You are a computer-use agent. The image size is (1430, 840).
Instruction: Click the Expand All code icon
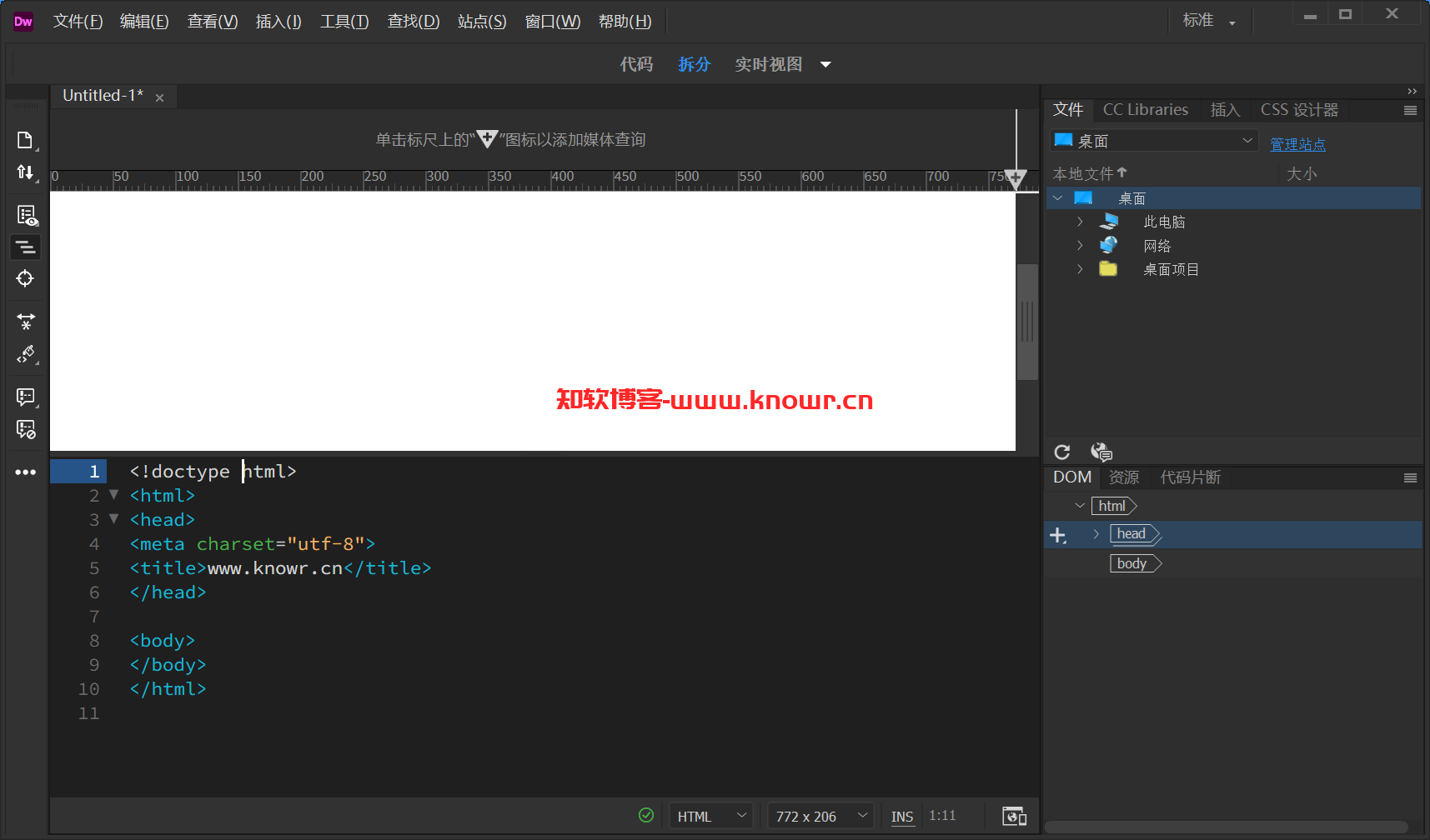26,322
